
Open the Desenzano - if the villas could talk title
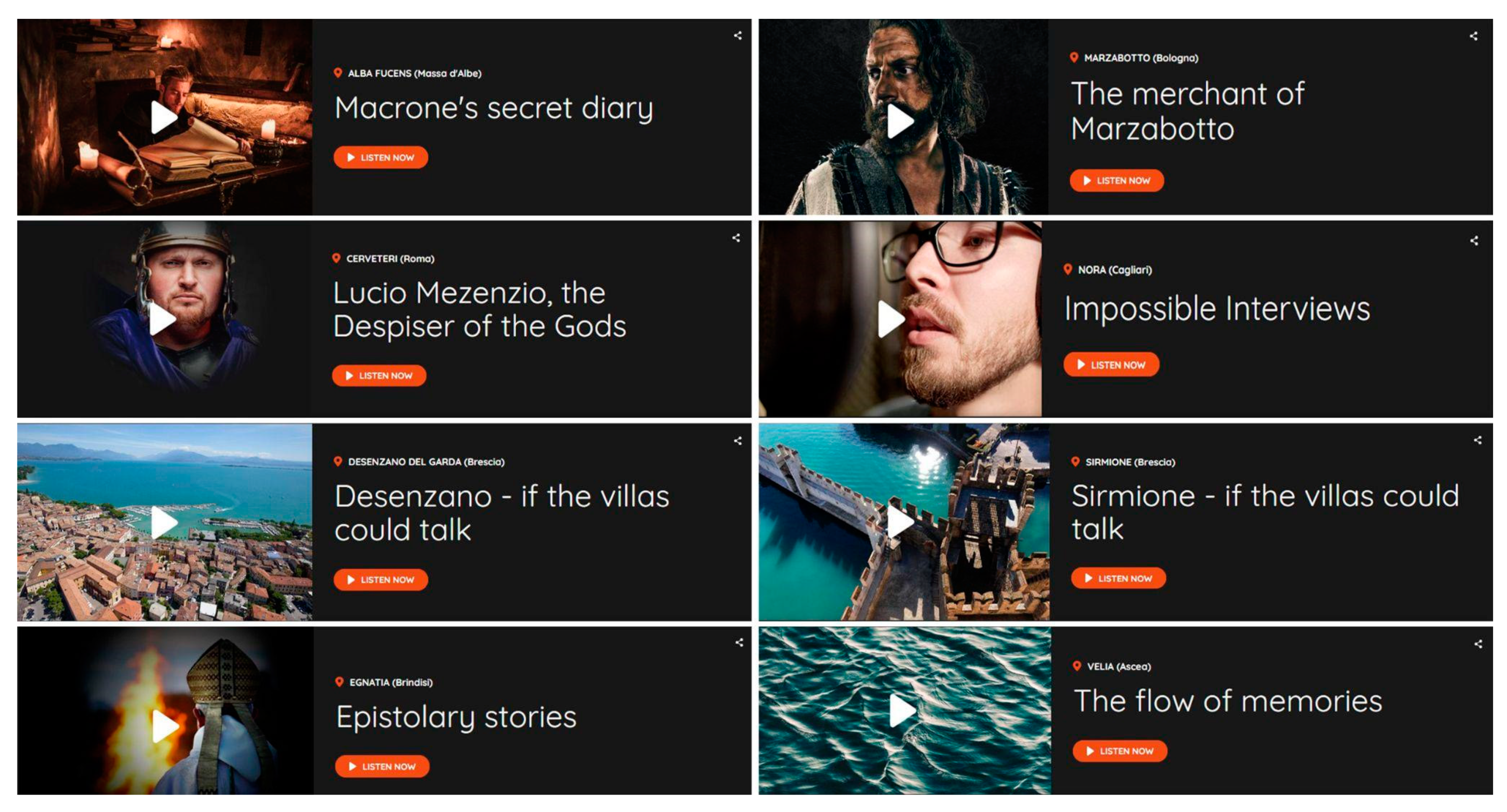(x=502, y=513)
